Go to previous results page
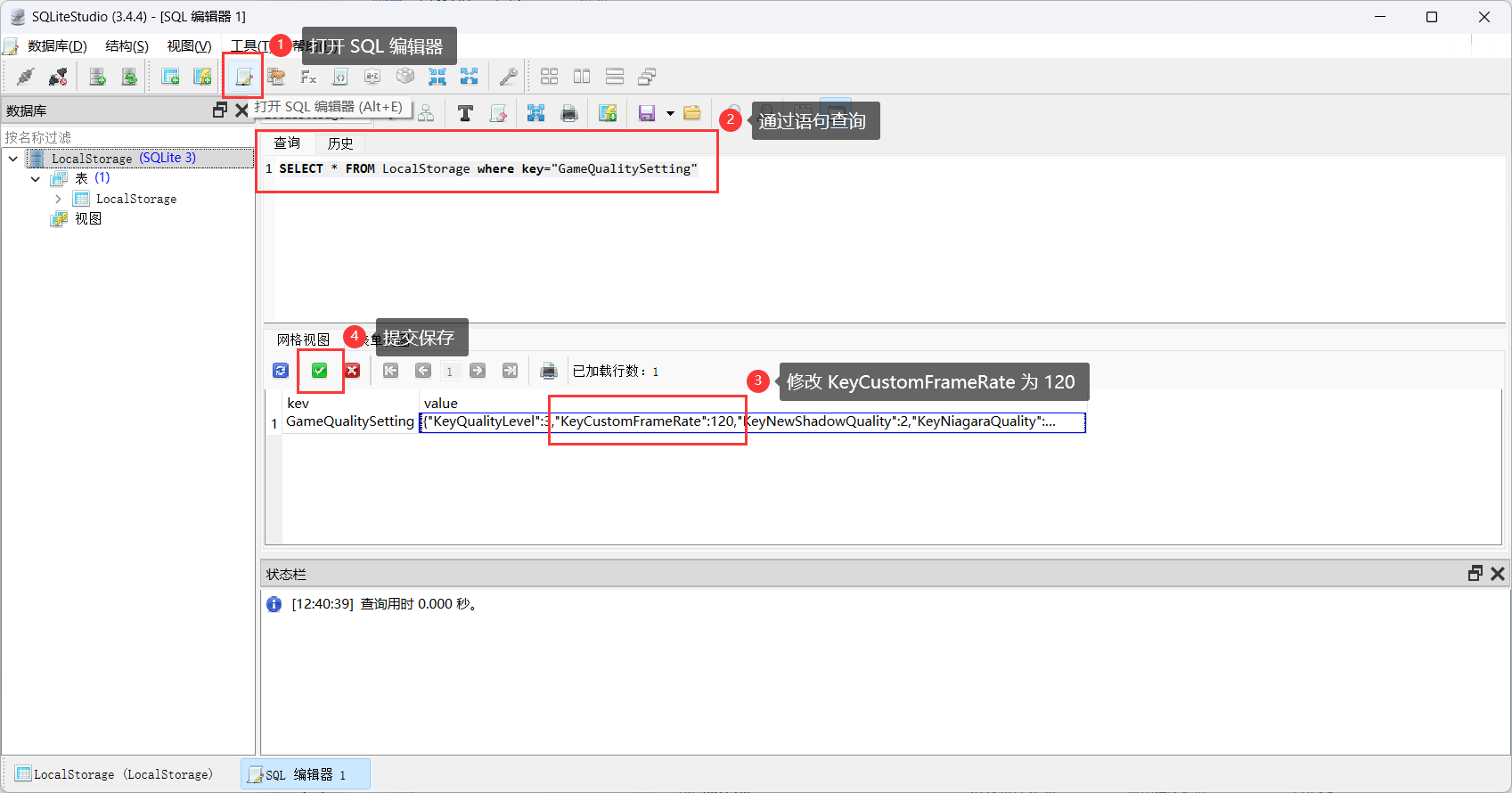This screenshot has height=793, width=1512. tap(423, 371)
